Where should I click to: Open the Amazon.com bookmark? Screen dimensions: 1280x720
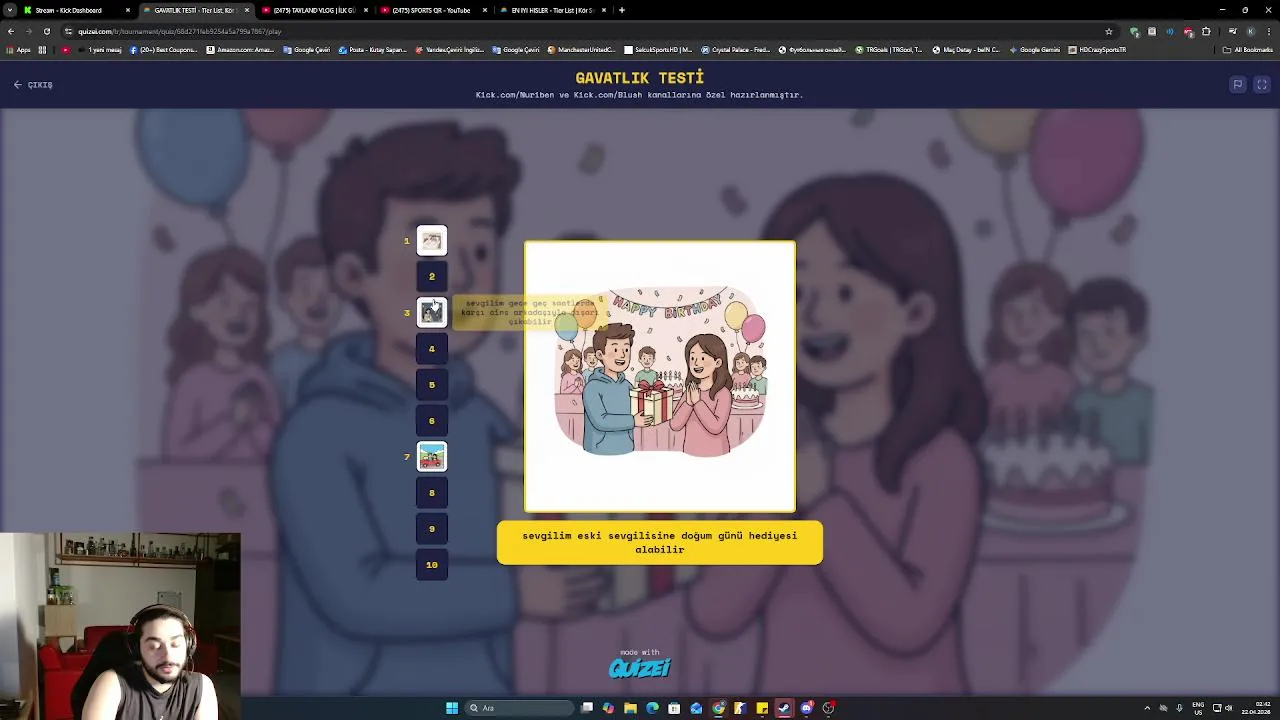pyautogui.click(x=240, y=50)
